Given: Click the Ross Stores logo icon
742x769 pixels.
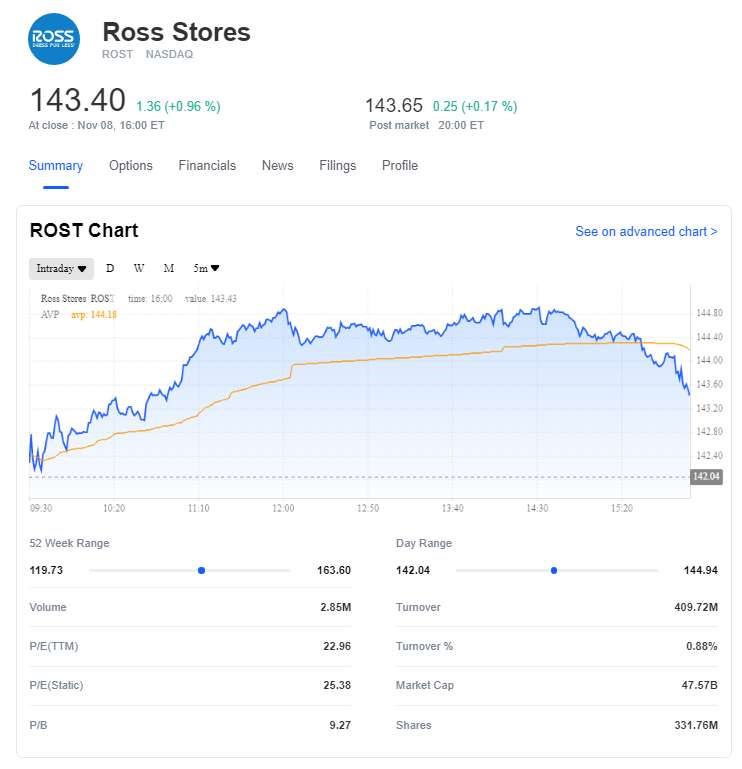Looking at the screenshot, I should (54, 39).
